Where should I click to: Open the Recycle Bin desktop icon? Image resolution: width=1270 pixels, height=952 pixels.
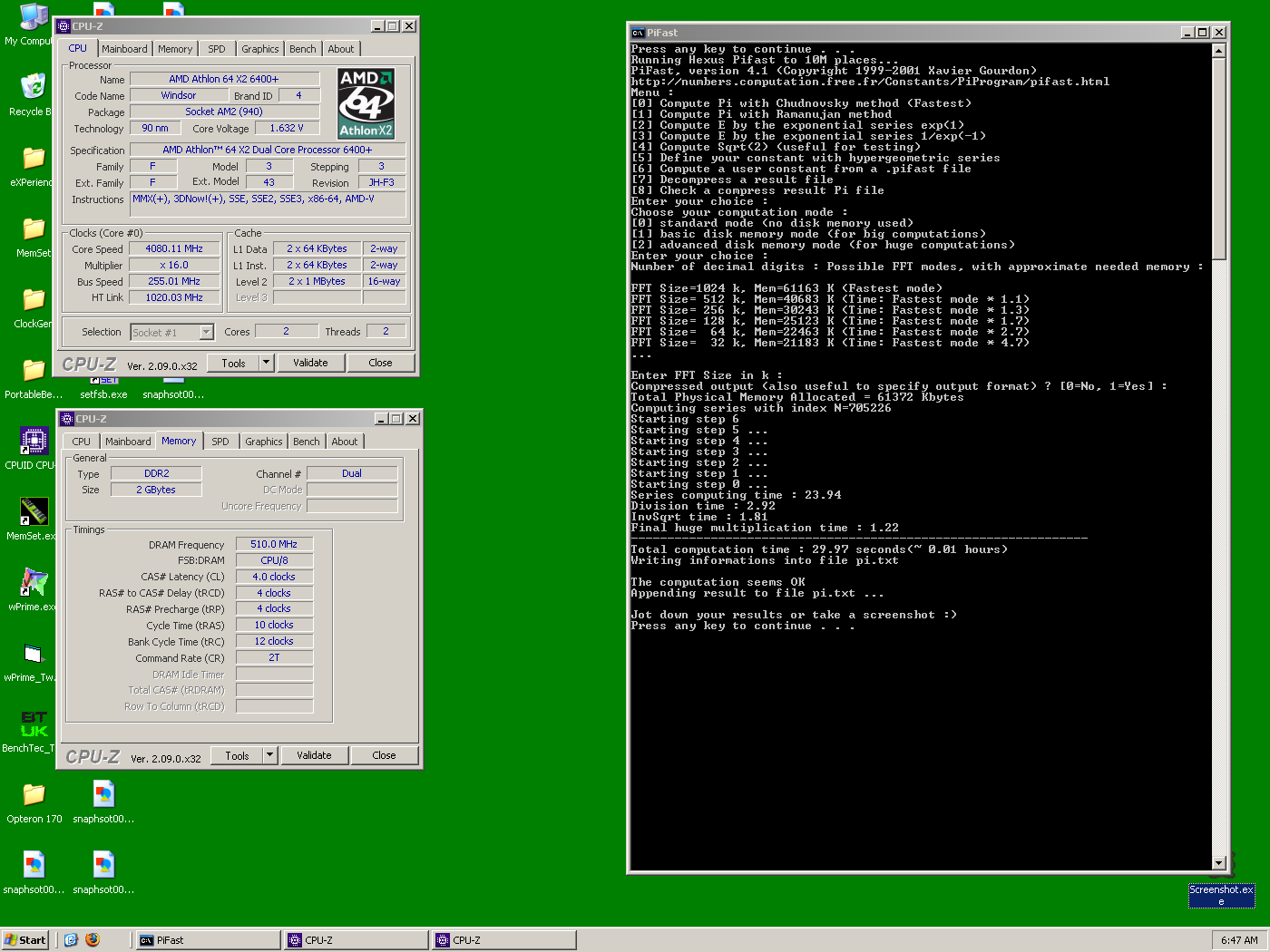click(x=33, y=88)
